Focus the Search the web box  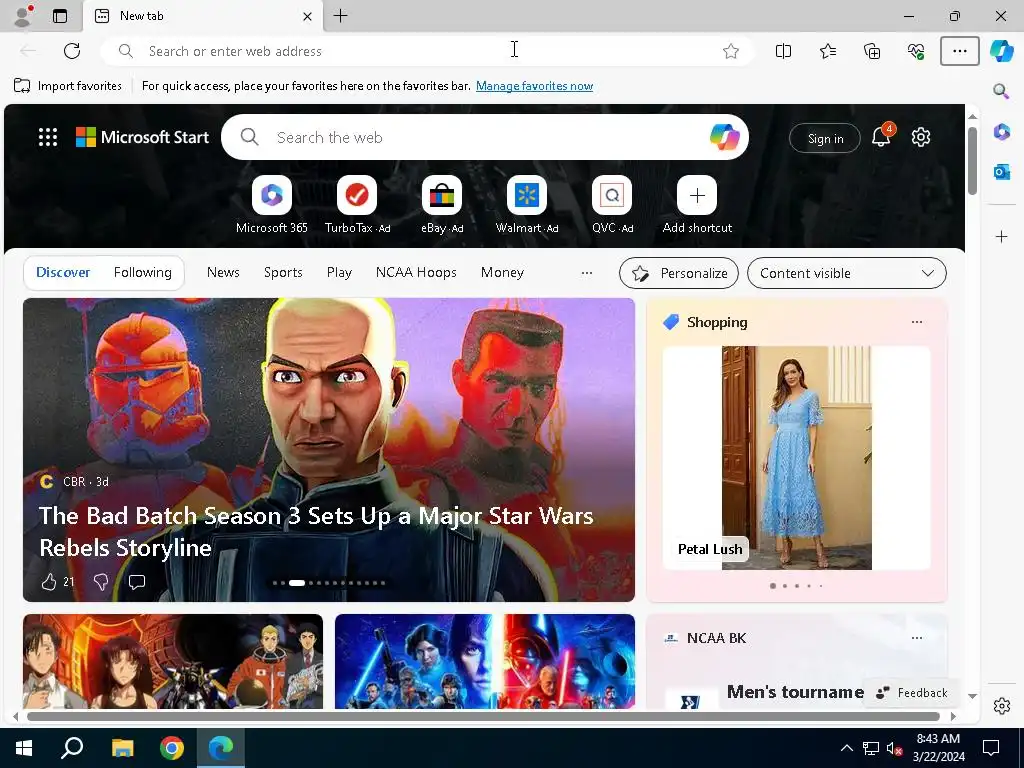(485, 137)
